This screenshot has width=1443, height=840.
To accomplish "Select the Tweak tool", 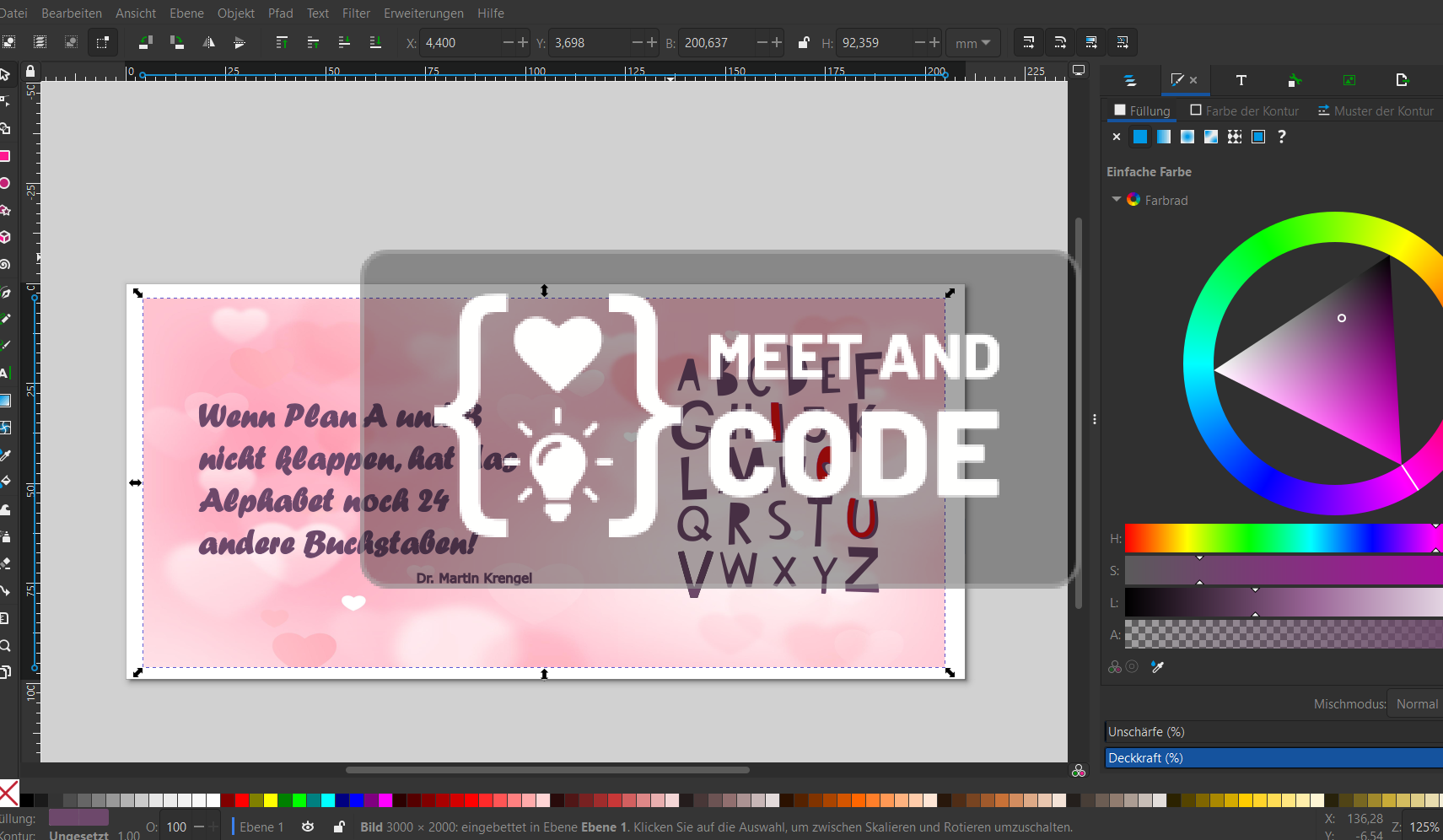I will pos(4,509).
